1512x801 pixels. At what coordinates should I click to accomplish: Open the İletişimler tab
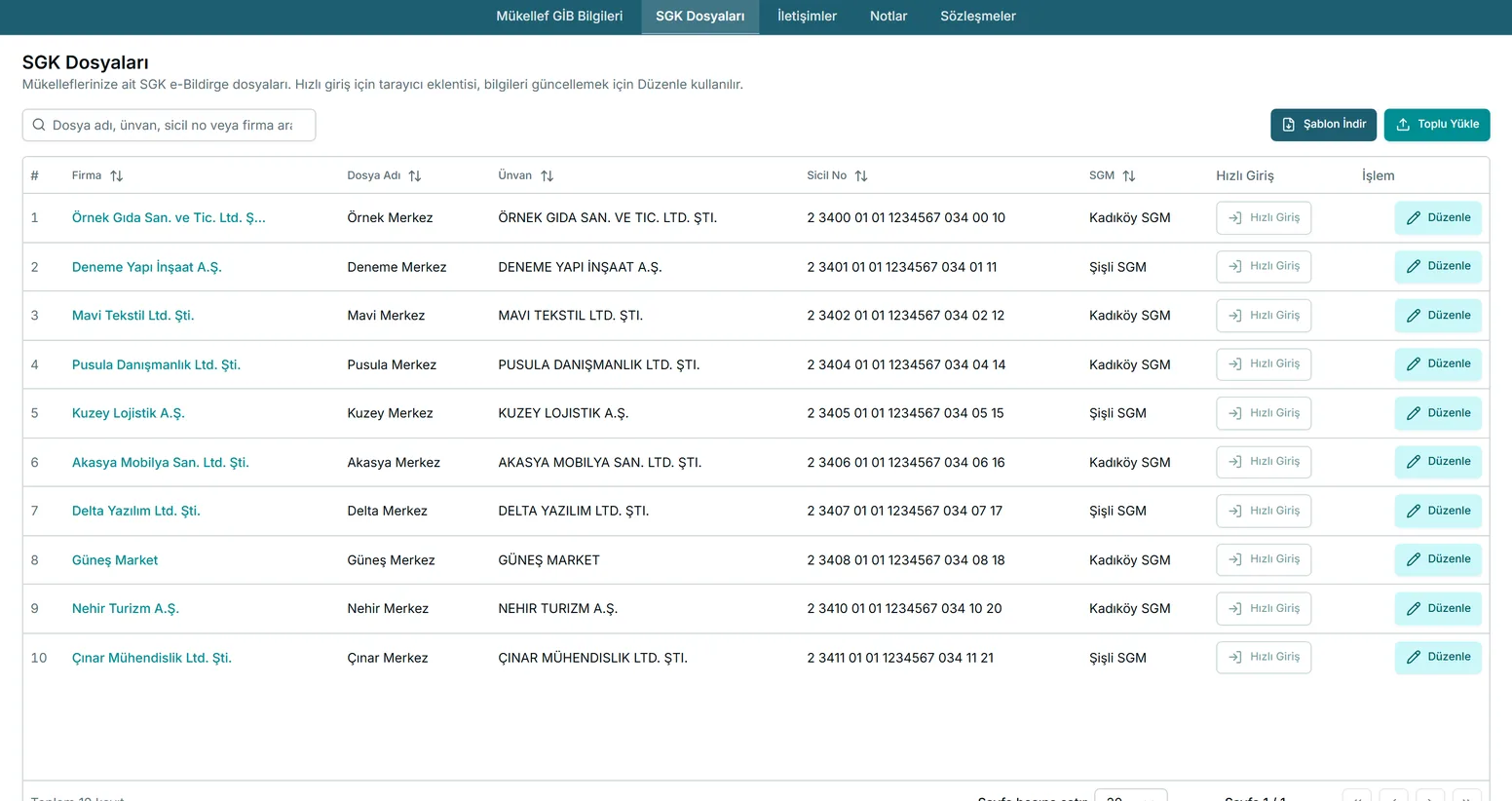pos(807,17)
